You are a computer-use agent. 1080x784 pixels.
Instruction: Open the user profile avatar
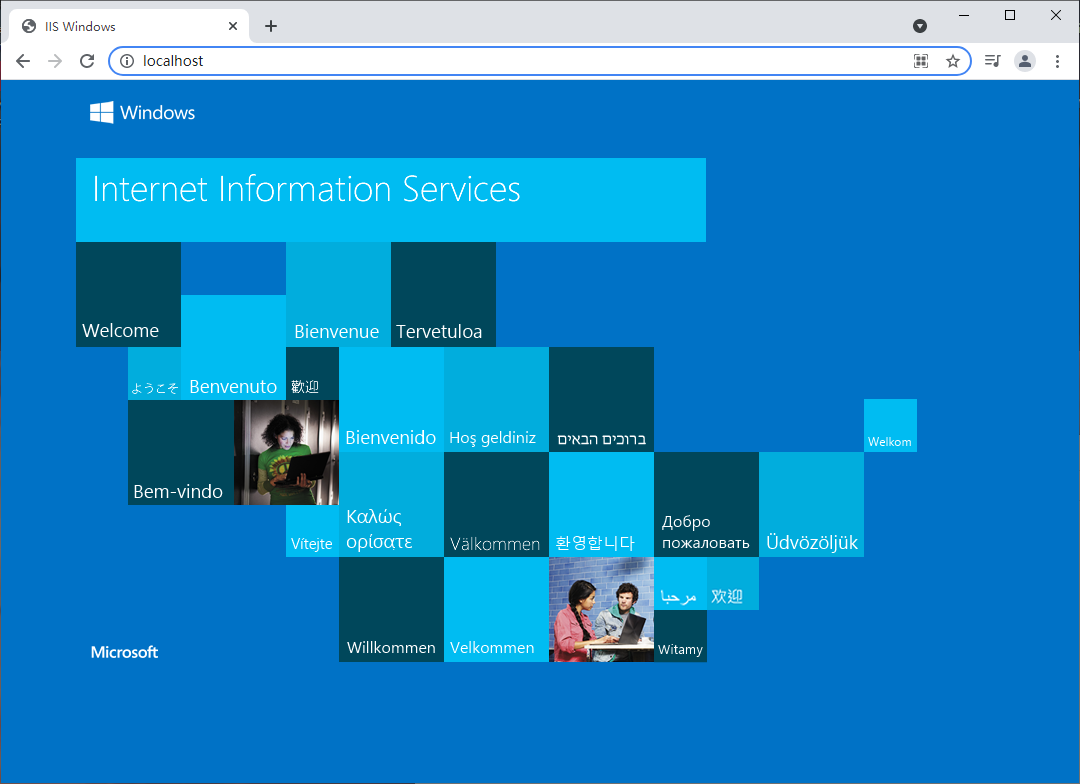(1025, 61)
